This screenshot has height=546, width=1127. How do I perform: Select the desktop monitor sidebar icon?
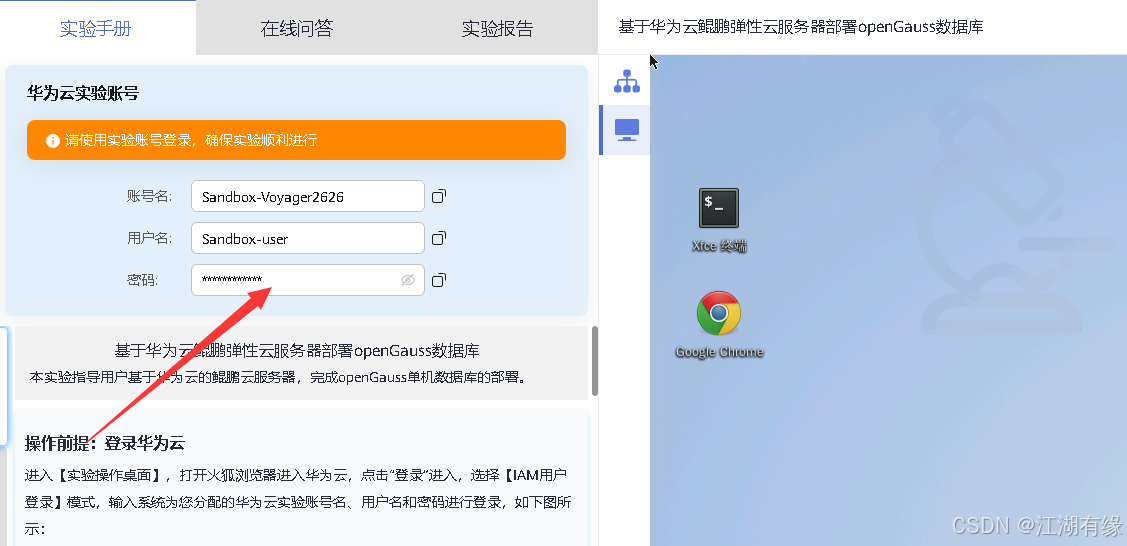pos(627,130)
